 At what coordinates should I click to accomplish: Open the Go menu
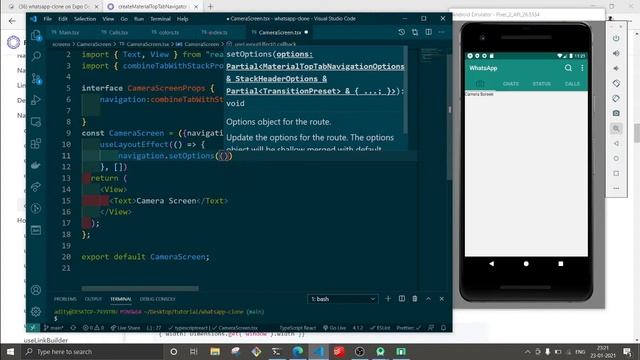click(124, 19)
